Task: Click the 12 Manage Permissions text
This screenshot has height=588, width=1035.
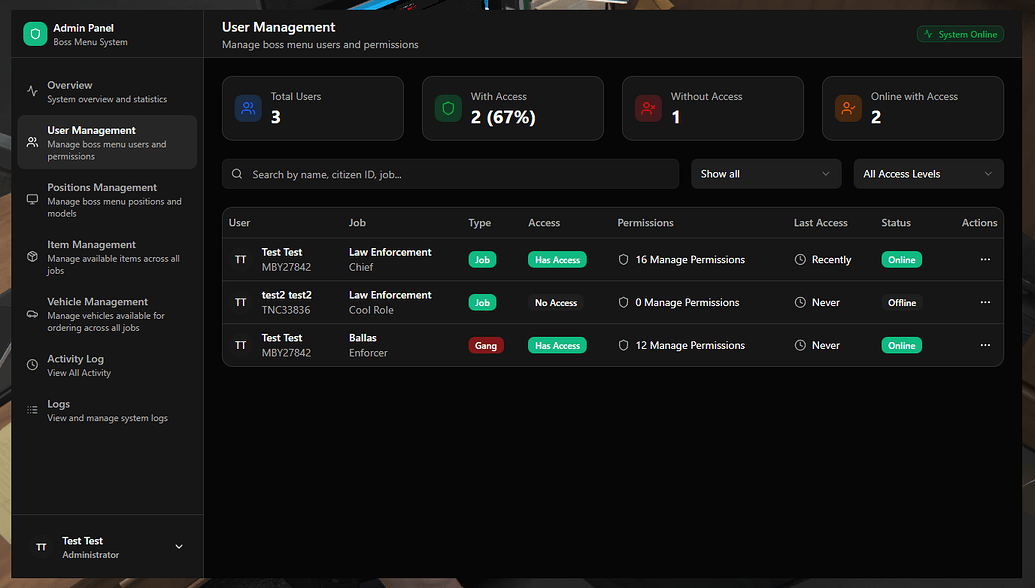Action: pos(690,345)
